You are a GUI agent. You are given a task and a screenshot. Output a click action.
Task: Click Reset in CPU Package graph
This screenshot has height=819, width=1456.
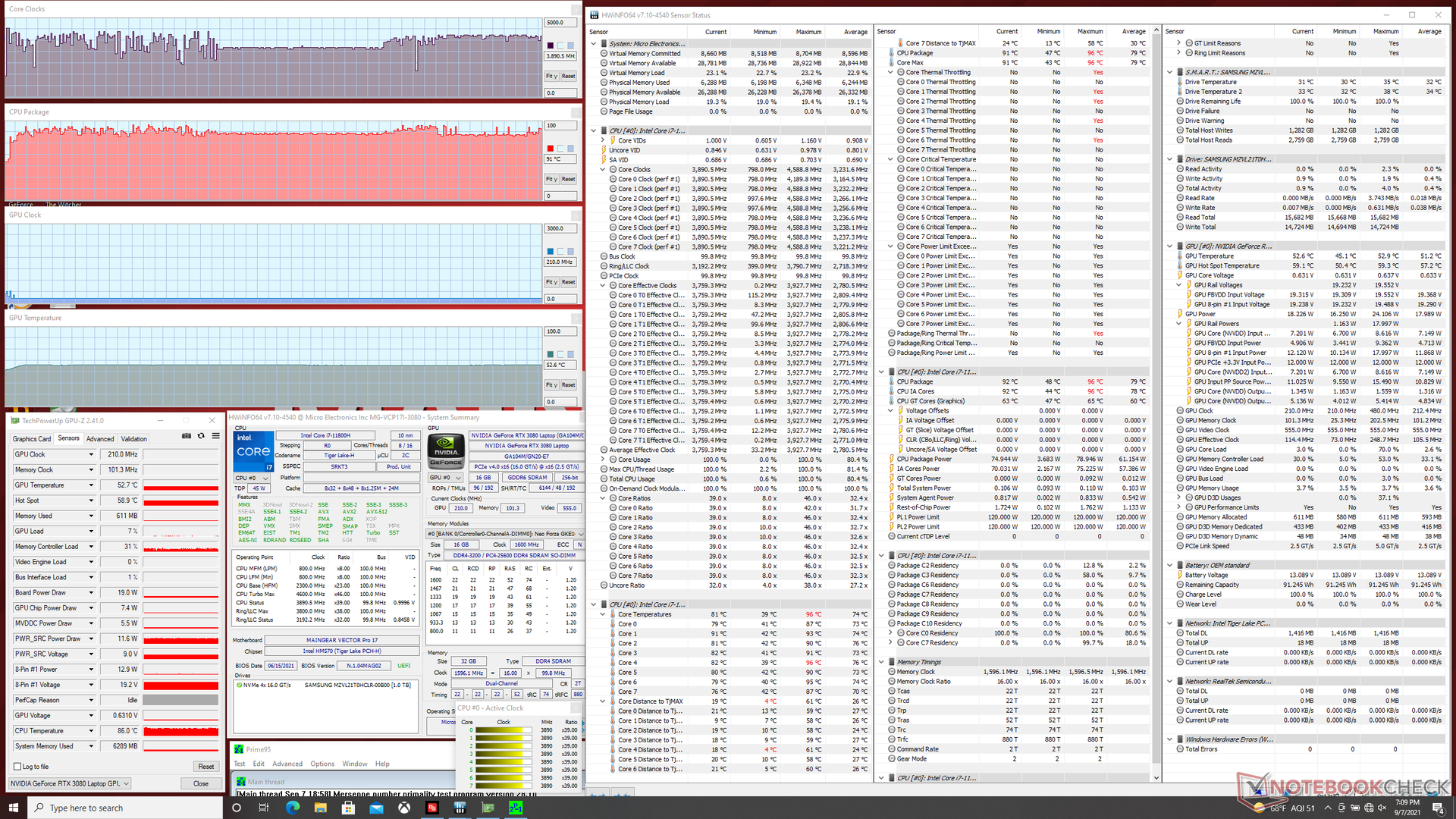[x=569, y=180]
